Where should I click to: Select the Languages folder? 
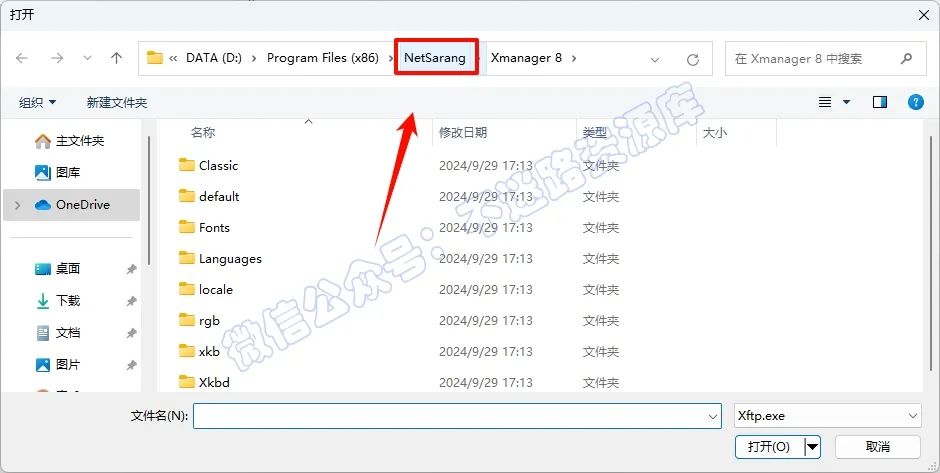230,259
